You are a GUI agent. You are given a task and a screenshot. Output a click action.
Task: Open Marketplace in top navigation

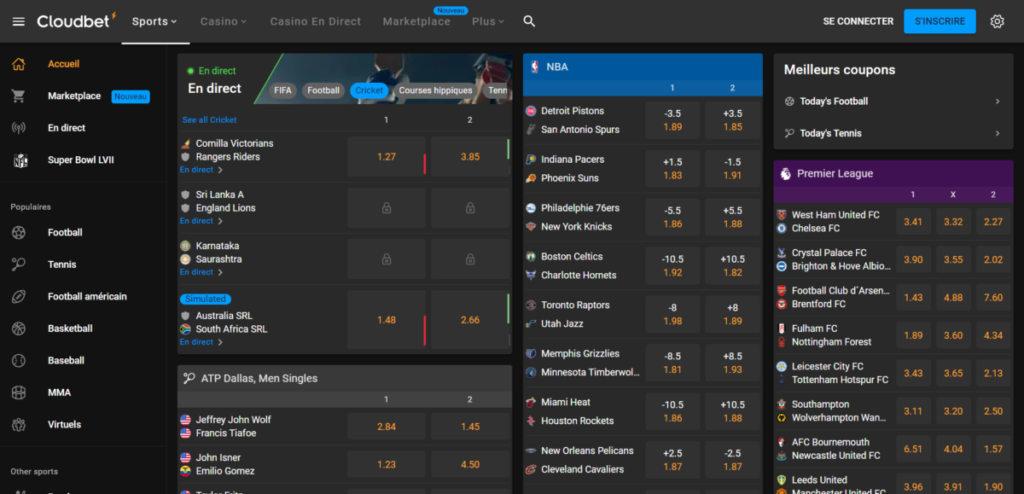coord(417,22)
